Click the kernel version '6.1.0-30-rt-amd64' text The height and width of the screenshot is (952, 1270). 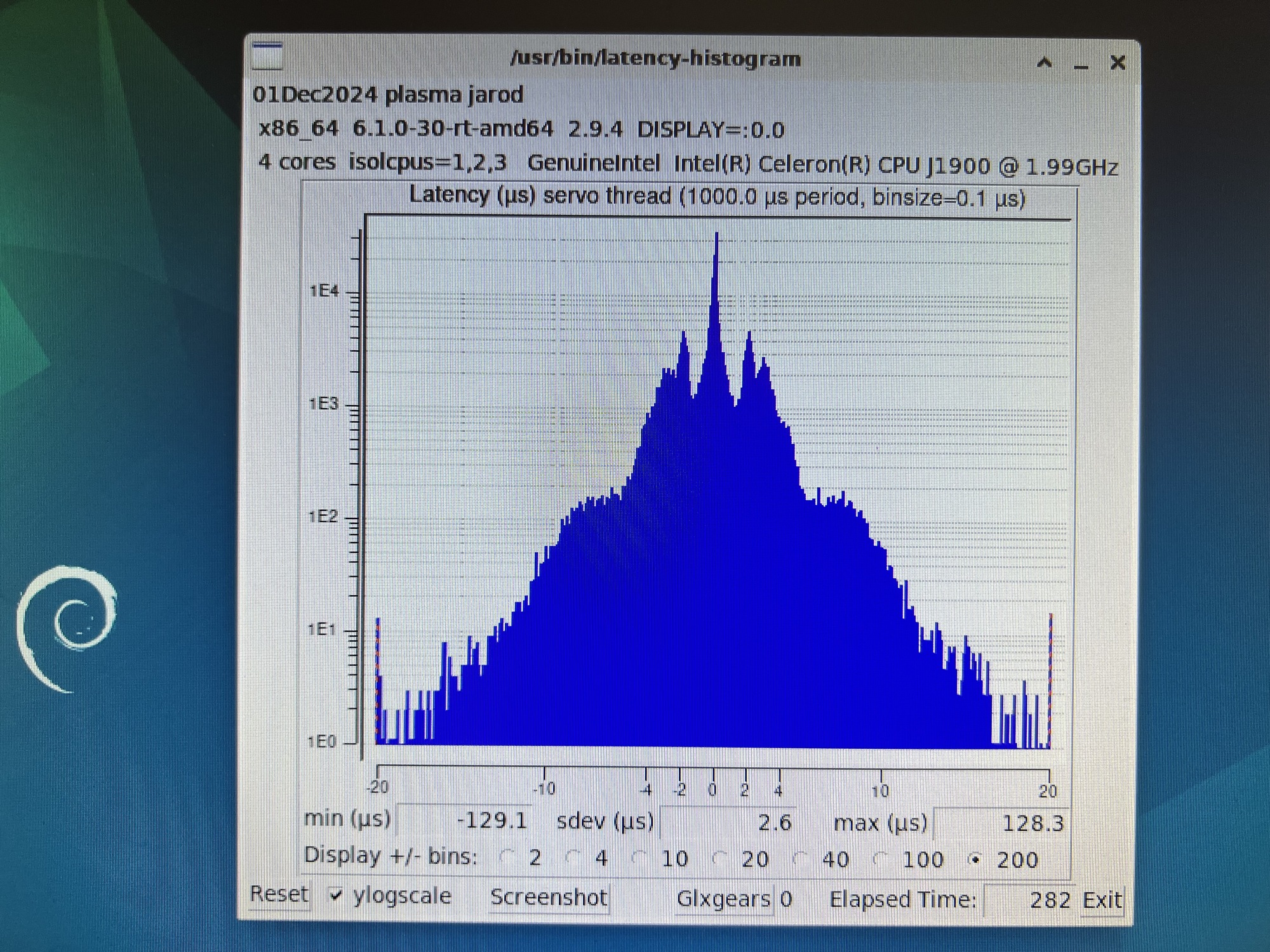pos(453,129)
